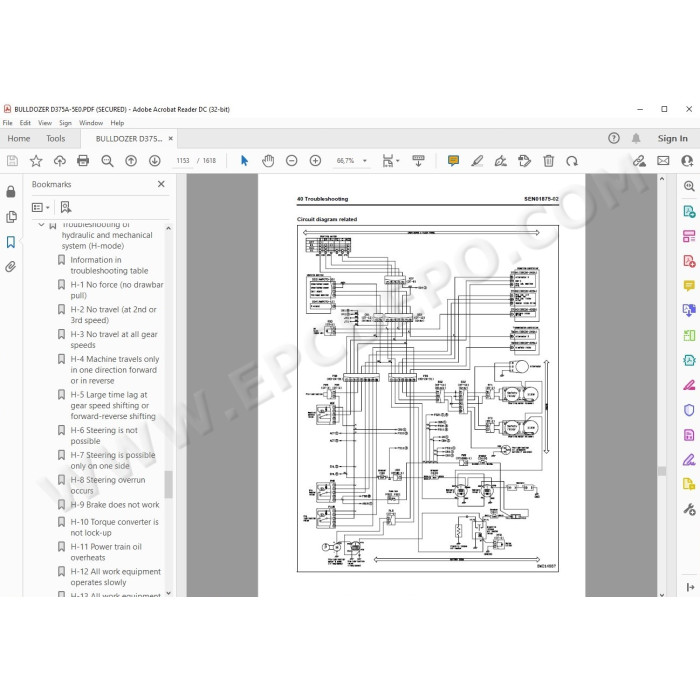Click the scrolling mode icon
The width and height of the screenshot is (700, 700).
[418, 161]
